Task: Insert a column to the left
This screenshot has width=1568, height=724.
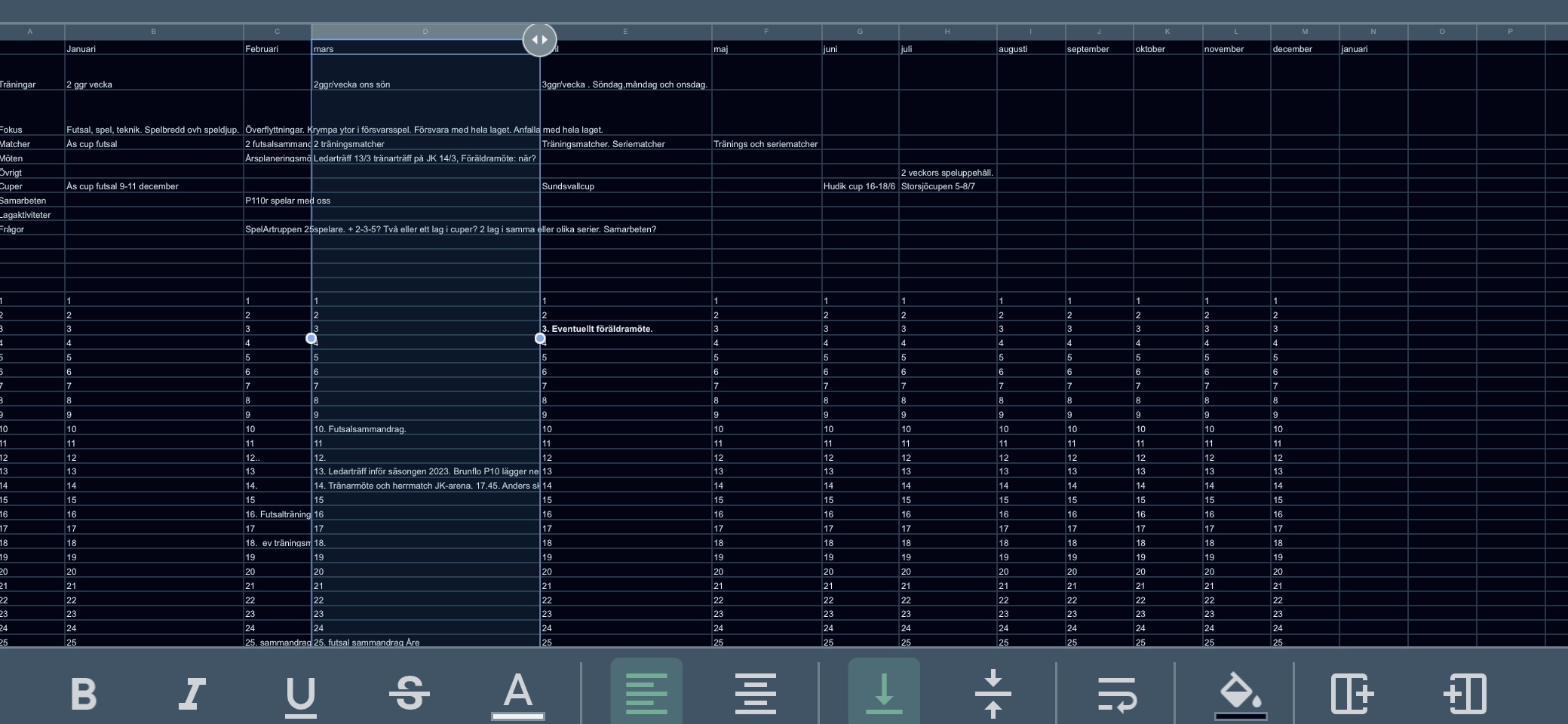Action: point(1465,693)
